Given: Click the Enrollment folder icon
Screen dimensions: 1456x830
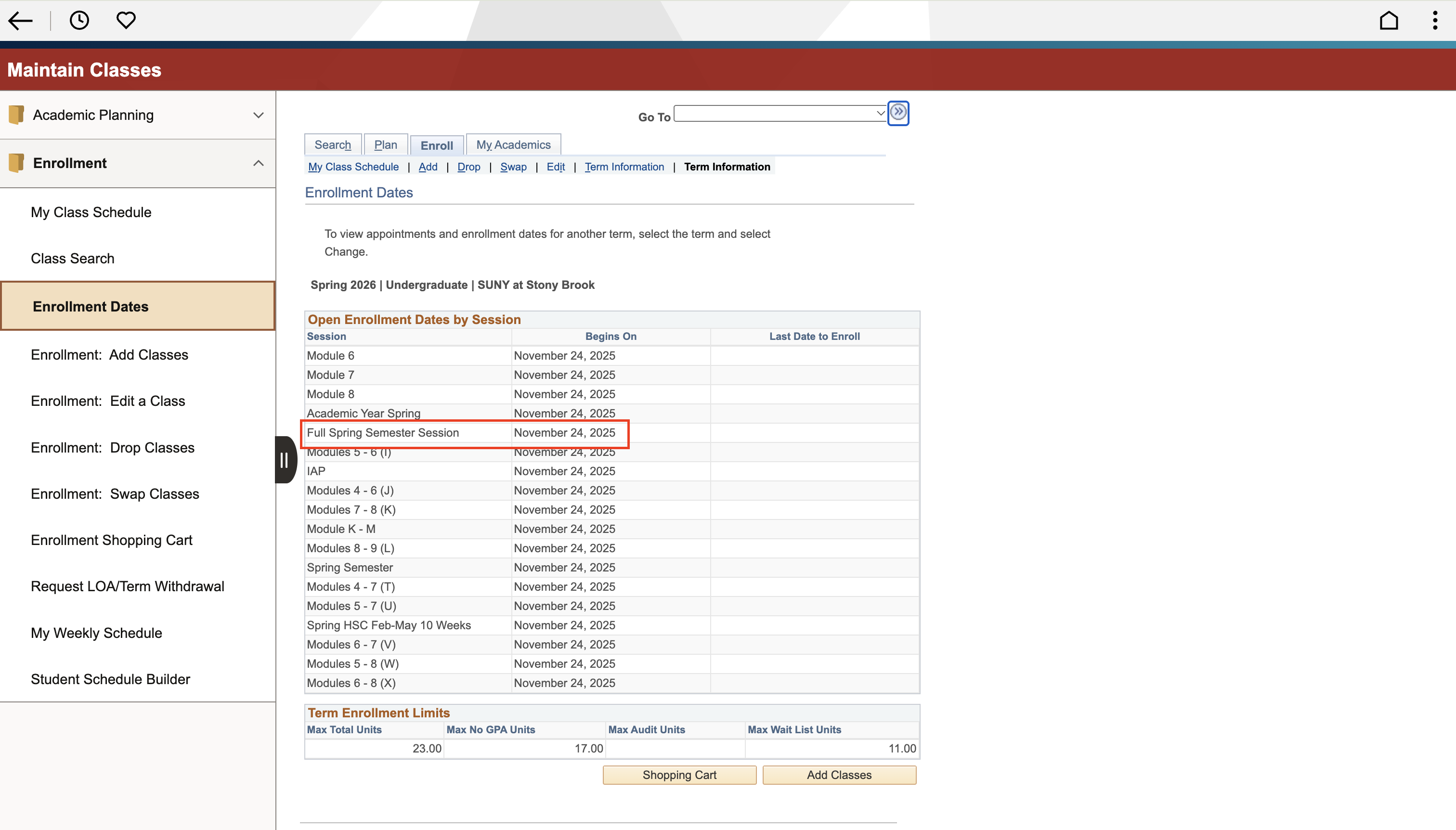Looking at the screenshot, I should 16,163.
